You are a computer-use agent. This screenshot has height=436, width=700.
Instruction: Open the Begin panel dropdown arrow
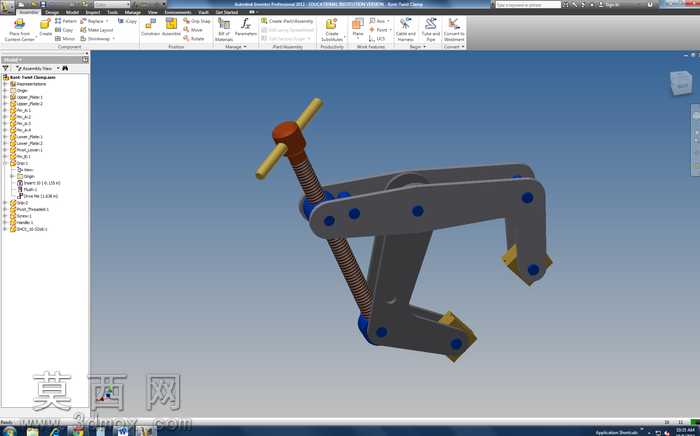pos(424,47)
